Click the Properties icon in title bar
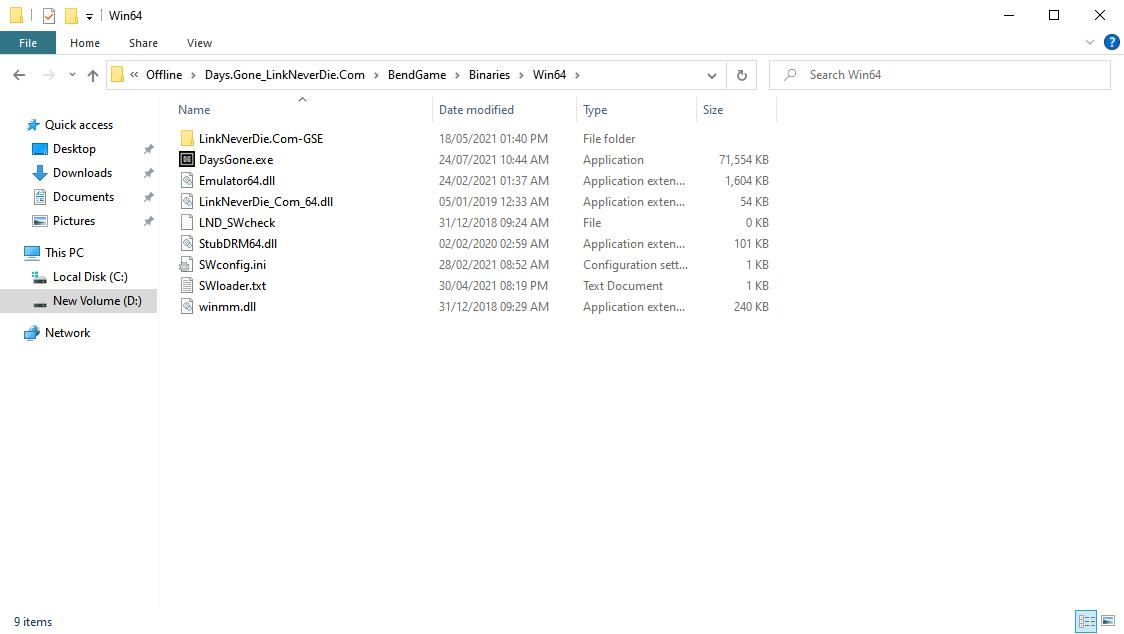The width and height of the screenshot is (1124, 634). [49, 16]
